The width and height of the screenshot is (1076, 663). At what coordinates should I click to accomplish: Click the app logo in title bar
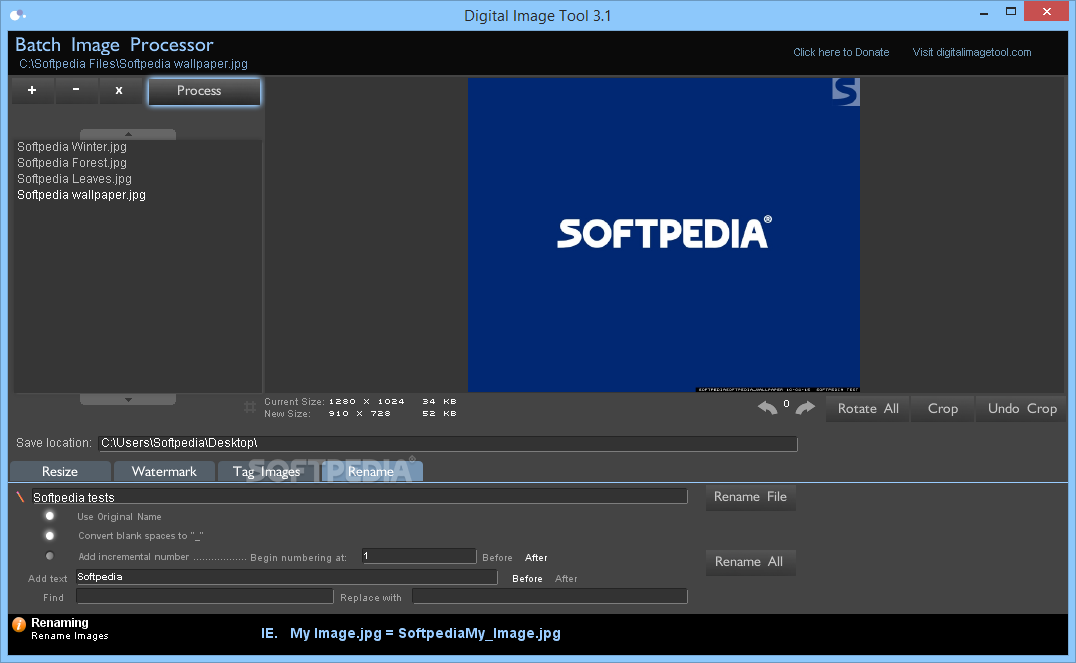[x=18, y=14]
